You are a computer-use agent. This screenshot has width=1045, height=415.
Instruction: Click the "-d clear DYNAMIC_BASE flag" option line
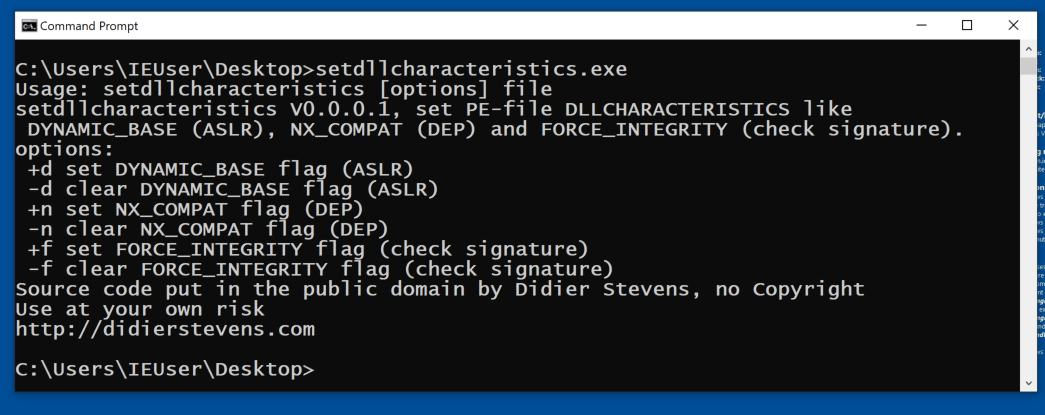tap(232, 189)
